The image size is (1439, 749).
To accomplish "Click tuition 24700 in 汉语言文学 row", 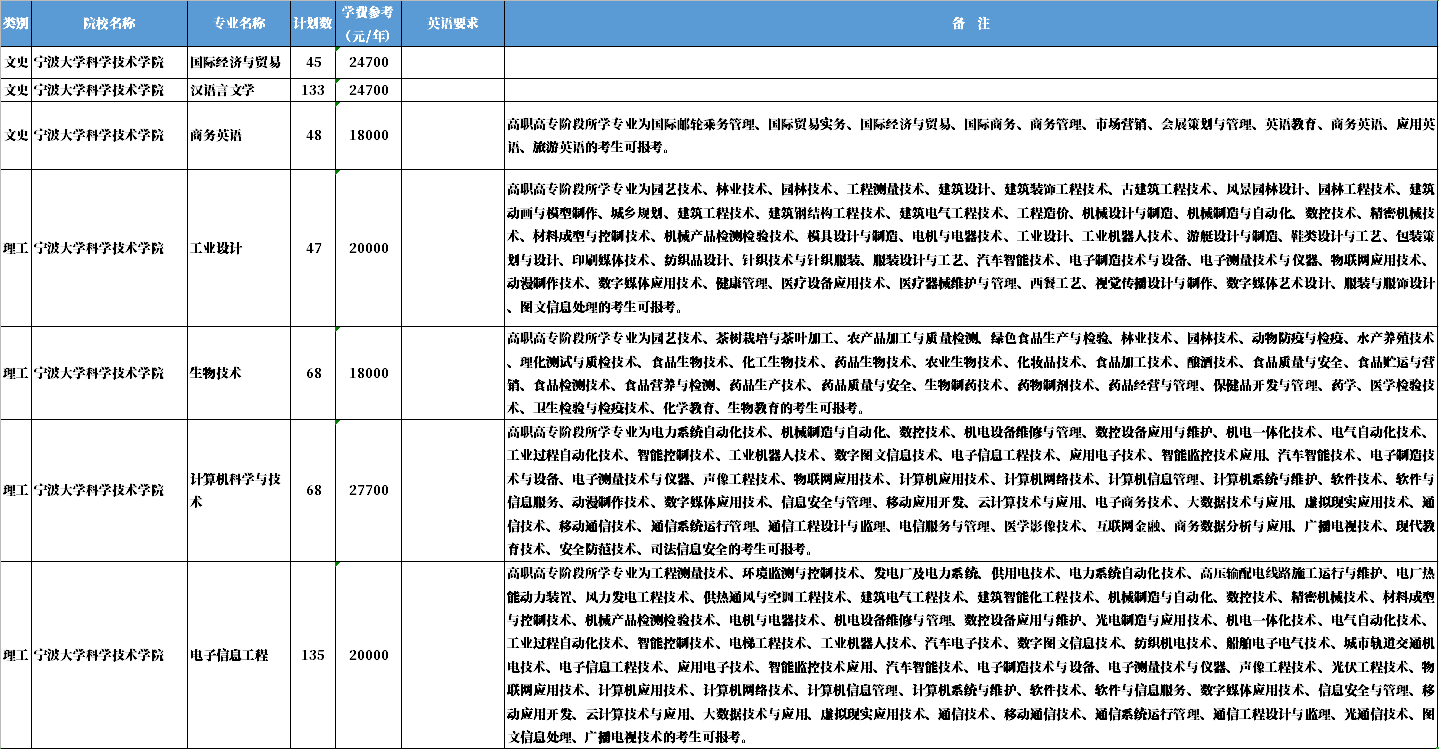I will click(368, 90).
